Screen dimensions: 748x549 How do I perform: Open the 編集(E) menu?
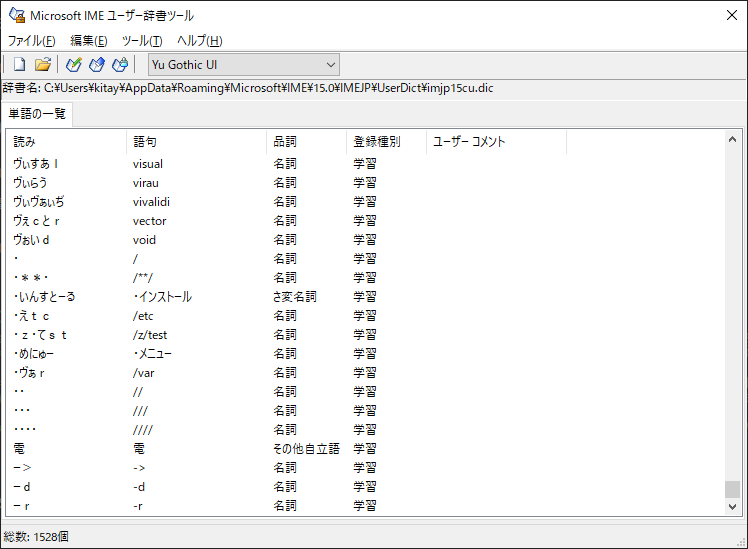[x=89, y=41]
